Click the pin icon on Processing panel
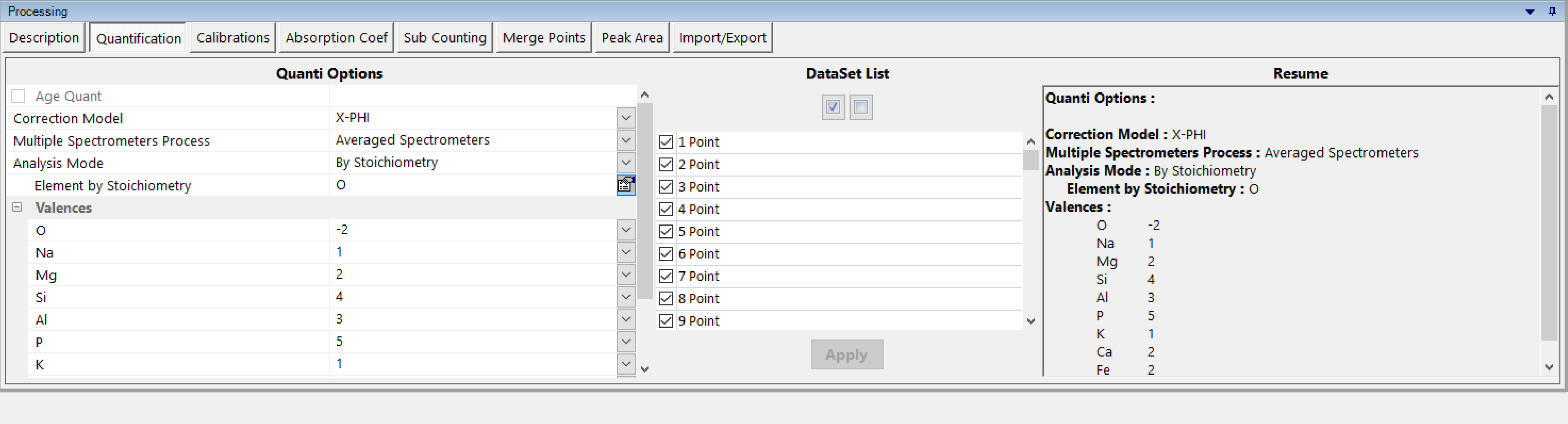1568x424 pixels. point(1552,11)
